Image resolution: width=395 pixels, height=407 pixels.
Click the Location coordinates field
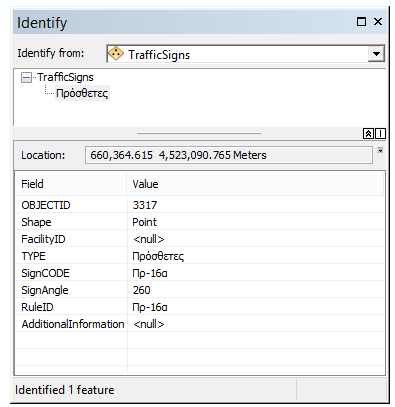coord(229,155)
